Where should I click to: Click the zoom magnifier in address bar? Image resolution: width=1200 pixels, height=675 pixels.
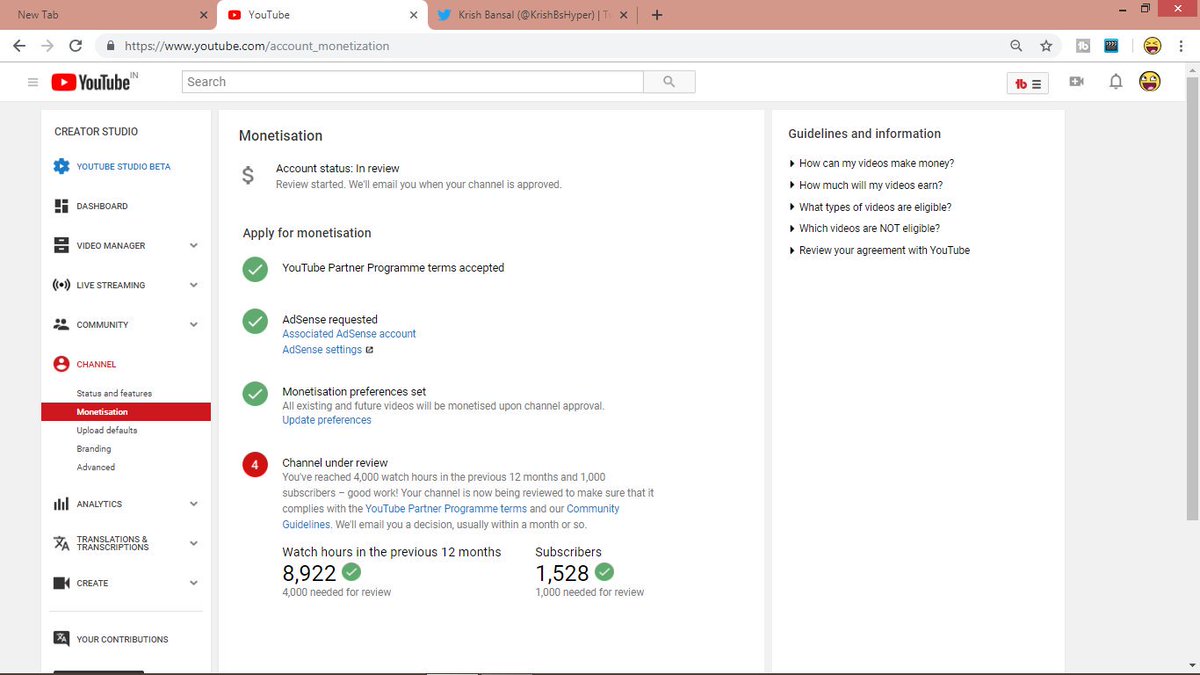[x=1017, y=46]
